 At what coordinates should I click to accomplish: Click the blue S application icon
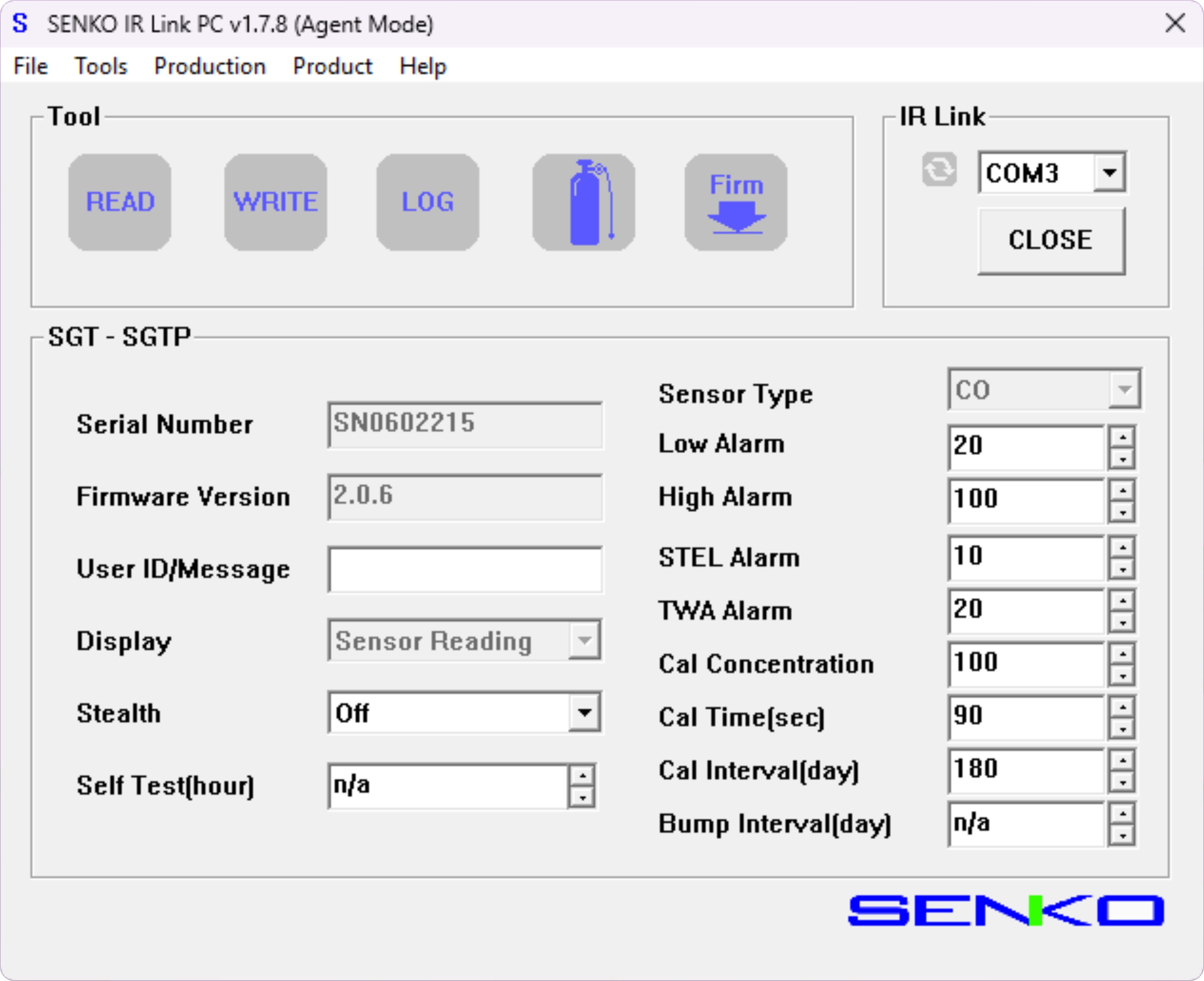tap(20, 24)
